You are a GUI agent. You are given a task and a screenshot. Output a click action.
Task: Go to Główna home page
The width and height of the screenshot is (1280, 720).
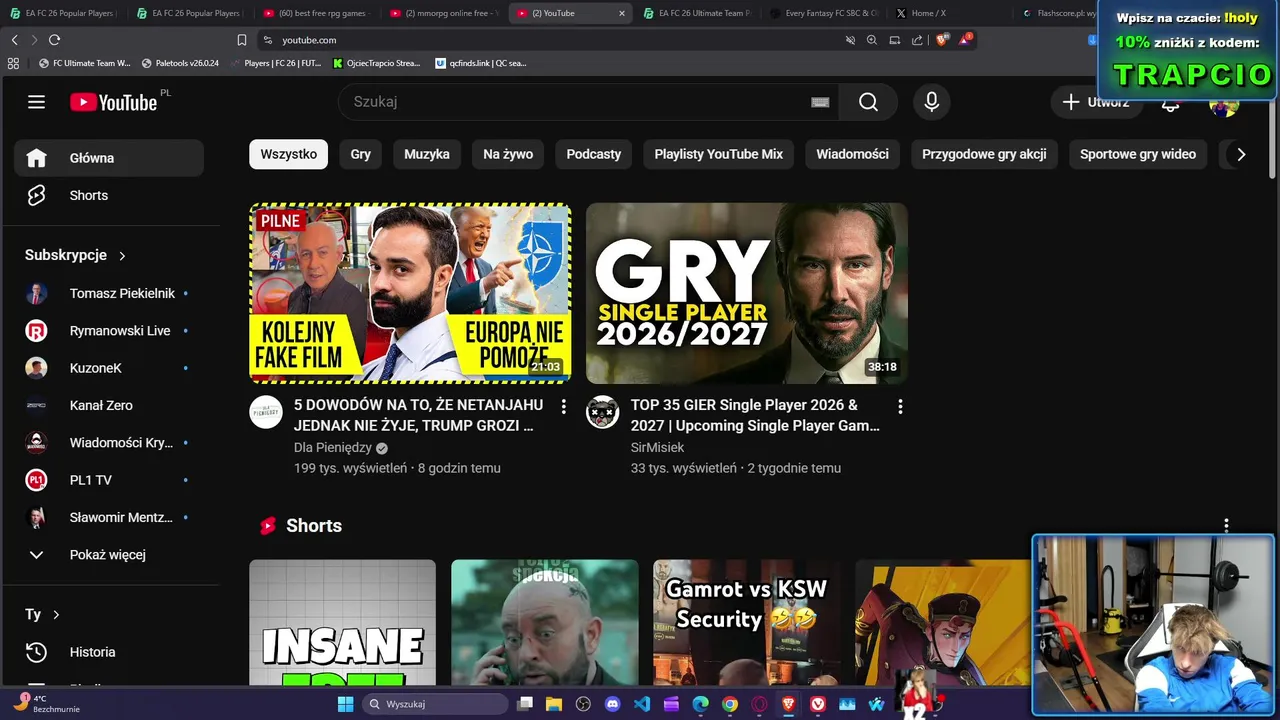click(109, 158)
